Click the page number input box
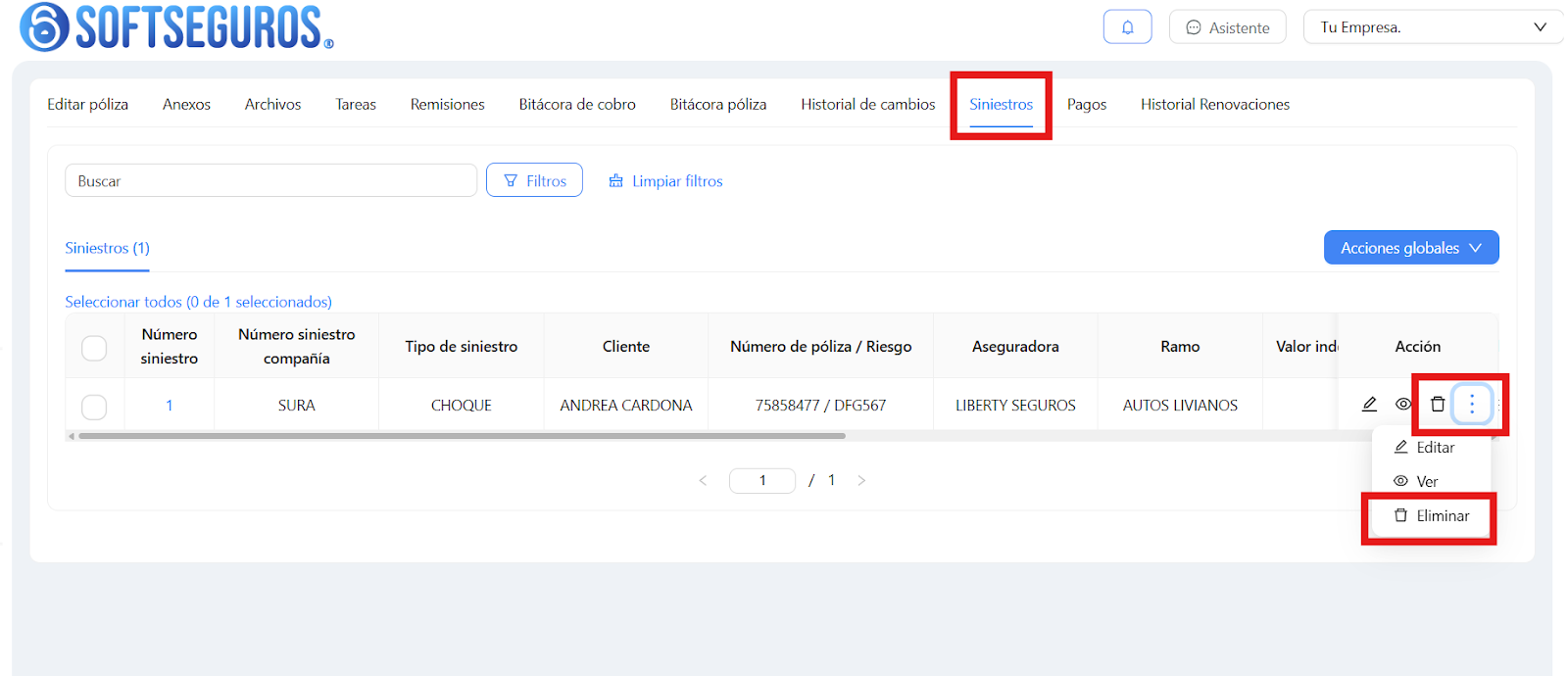The height and width of the screenshot is (676, 1568). click(762, 480)
